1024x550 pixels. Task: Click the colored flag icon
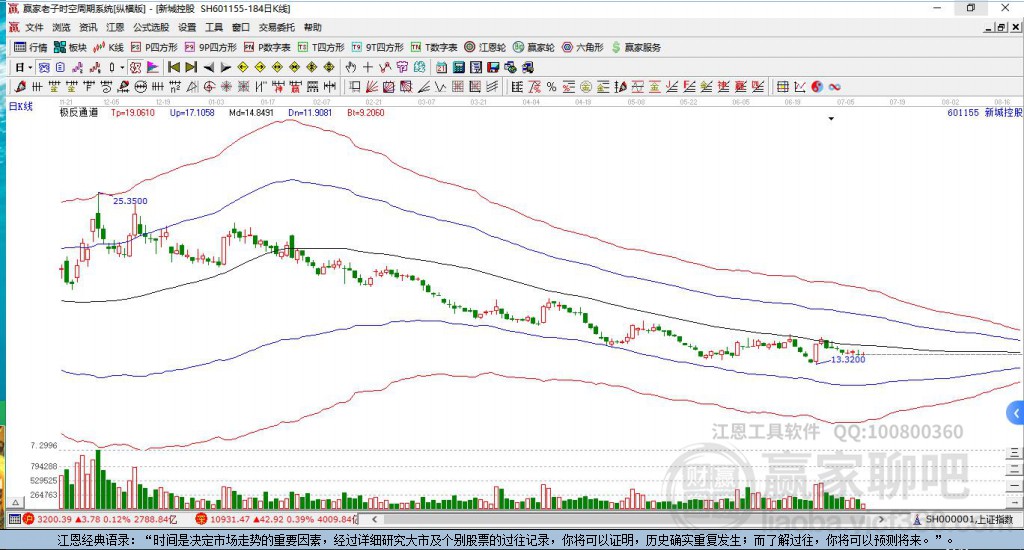click(152, 67)
